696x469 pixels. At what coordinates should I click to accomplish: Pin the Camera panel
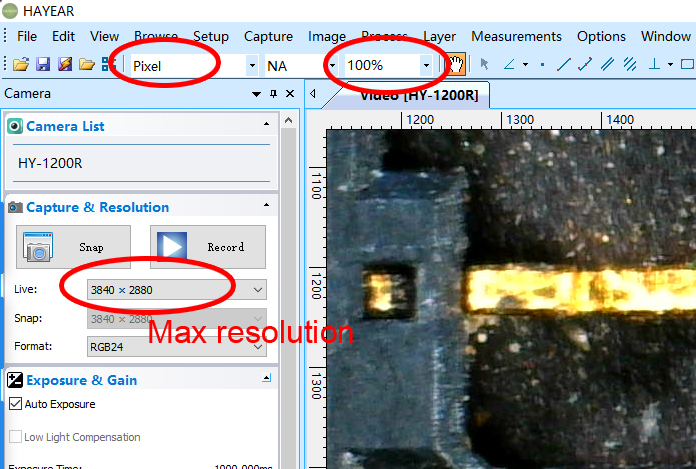273,94
